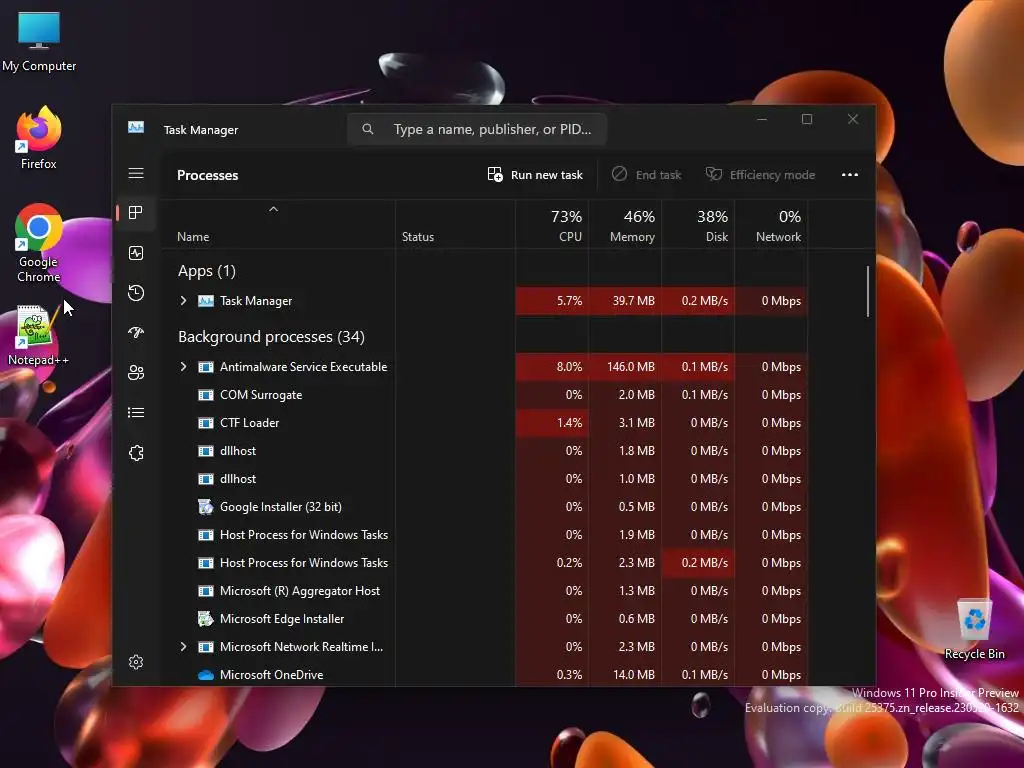
Task: Click the Efficiency mode button
Action: click(x=760, y=174)
